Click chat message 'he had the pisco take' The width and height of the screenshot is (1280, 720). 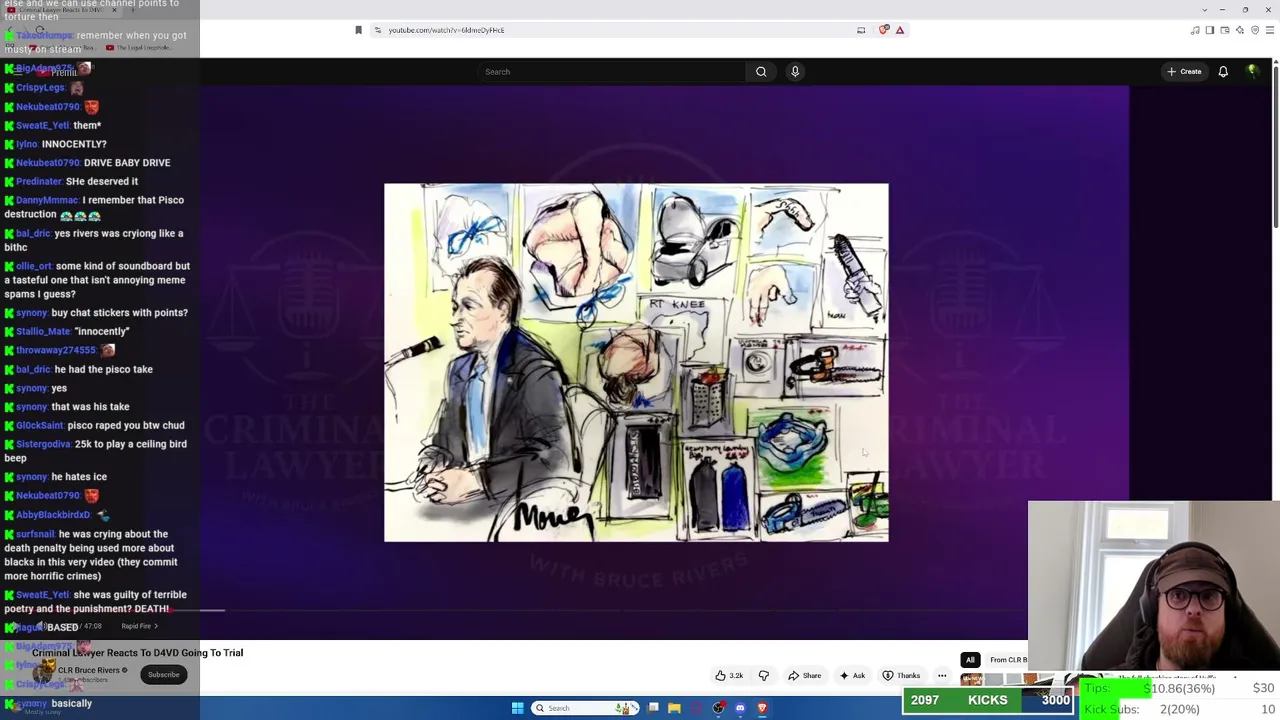[104, 370]
